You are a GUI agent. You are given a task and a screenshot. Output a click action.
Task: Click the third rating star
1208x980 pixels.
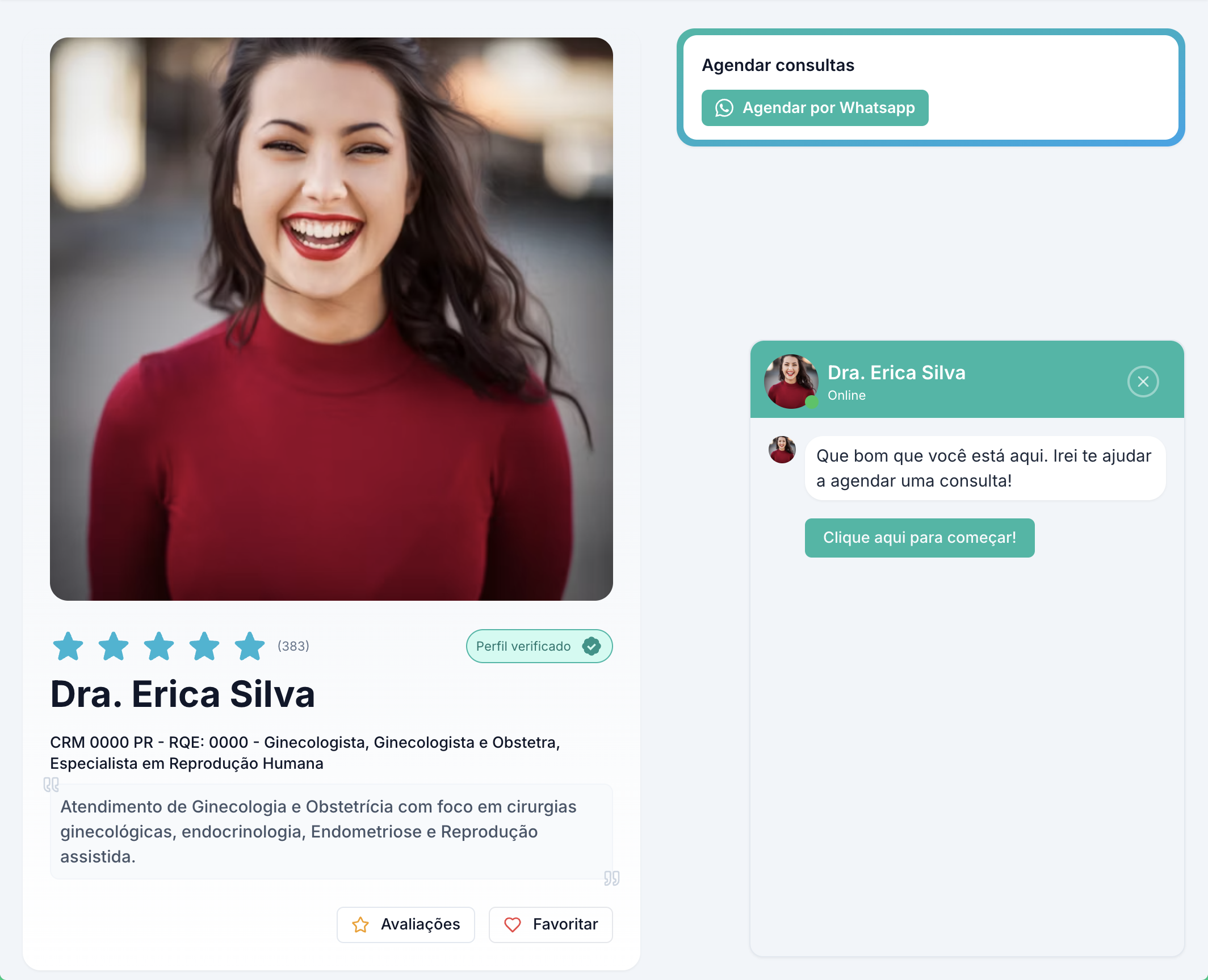click(159, 646)
